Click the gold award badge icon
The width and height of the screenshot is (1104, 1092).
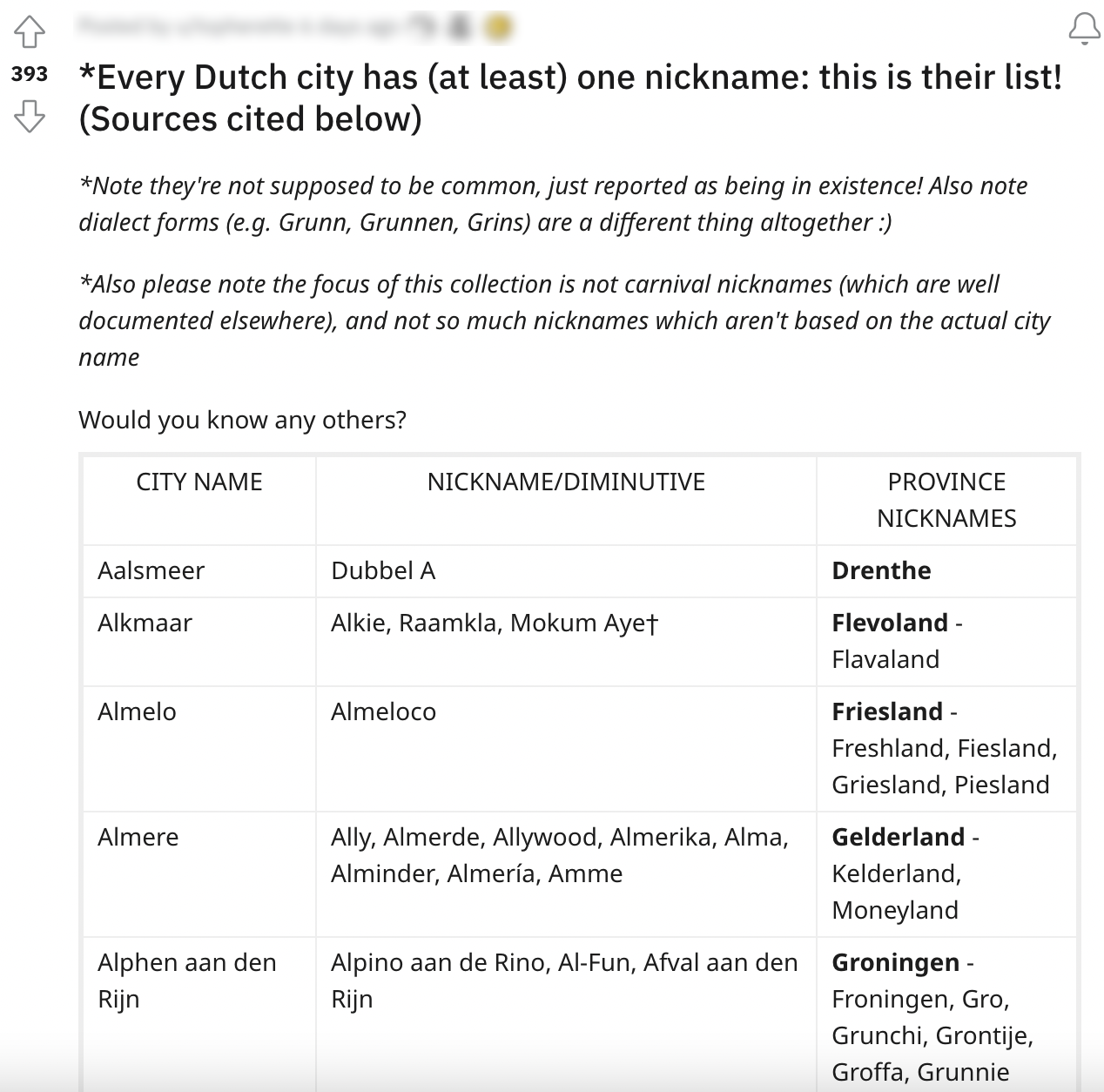[498, 29]
